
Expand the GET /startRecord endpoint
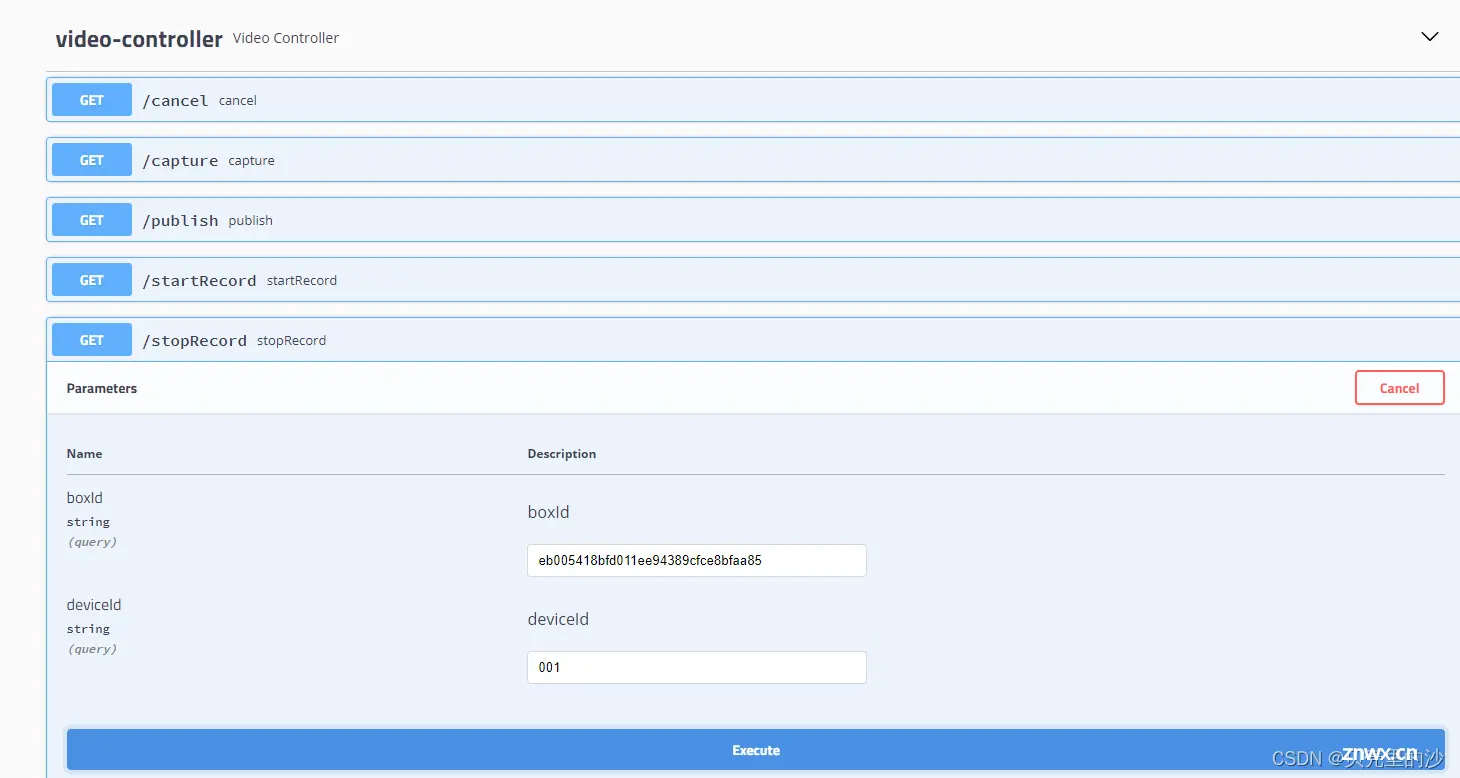click(x=753, y=280)
